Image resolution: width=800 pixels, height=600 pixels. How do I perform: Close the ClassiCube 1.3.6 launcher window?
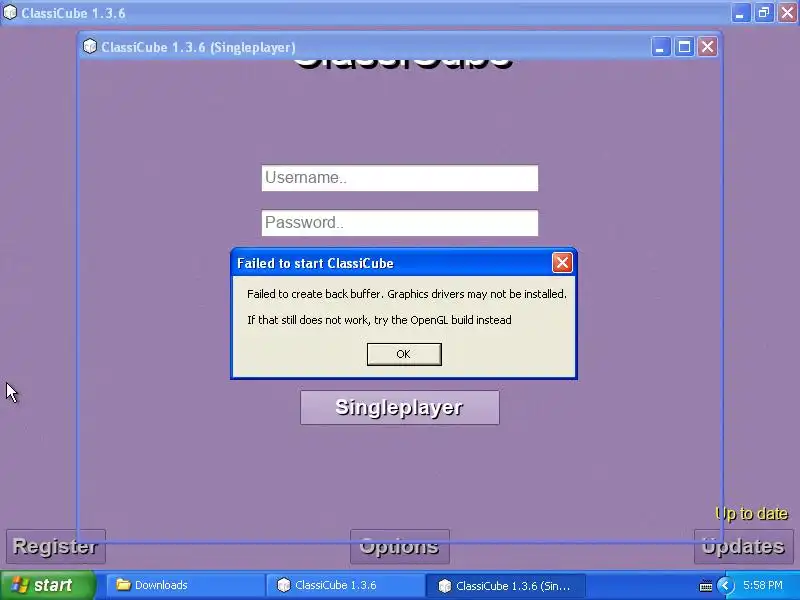point(787,13)
